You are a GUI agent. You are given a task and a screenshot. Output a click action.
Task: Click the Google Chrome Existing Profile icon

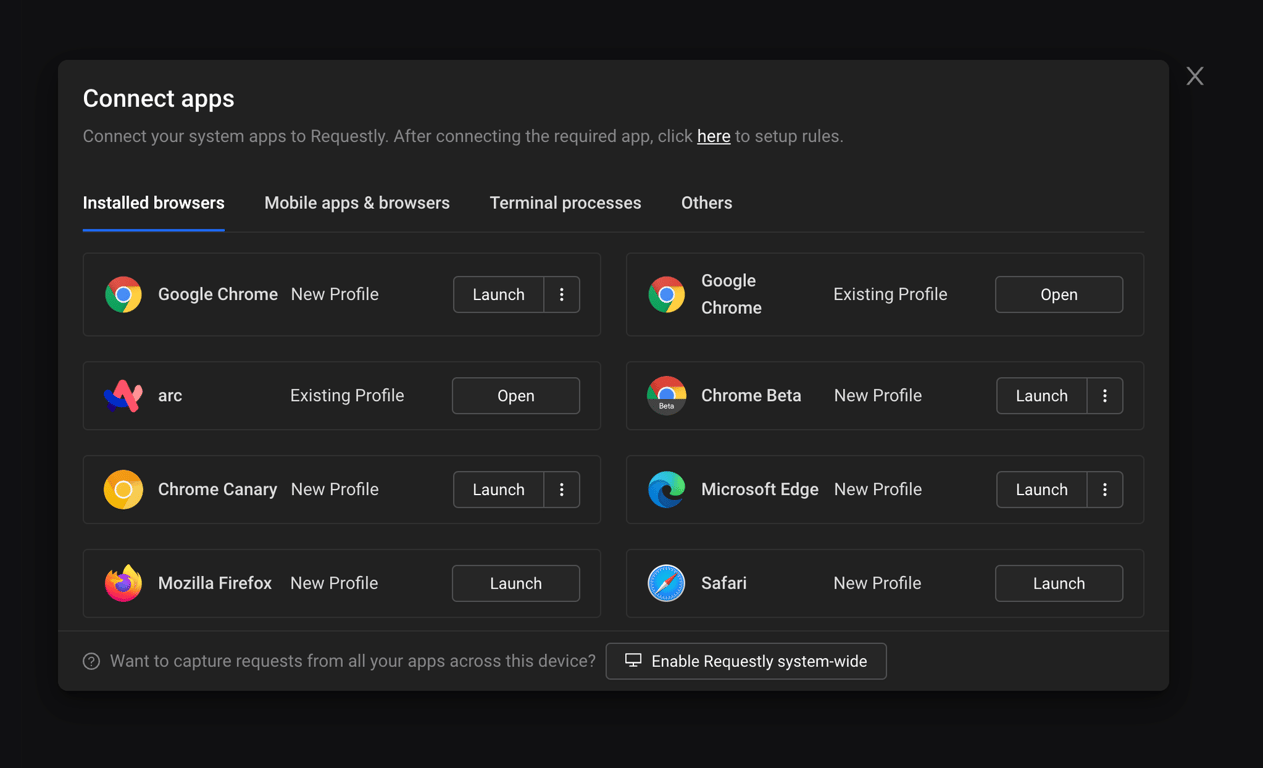(666, 295)
